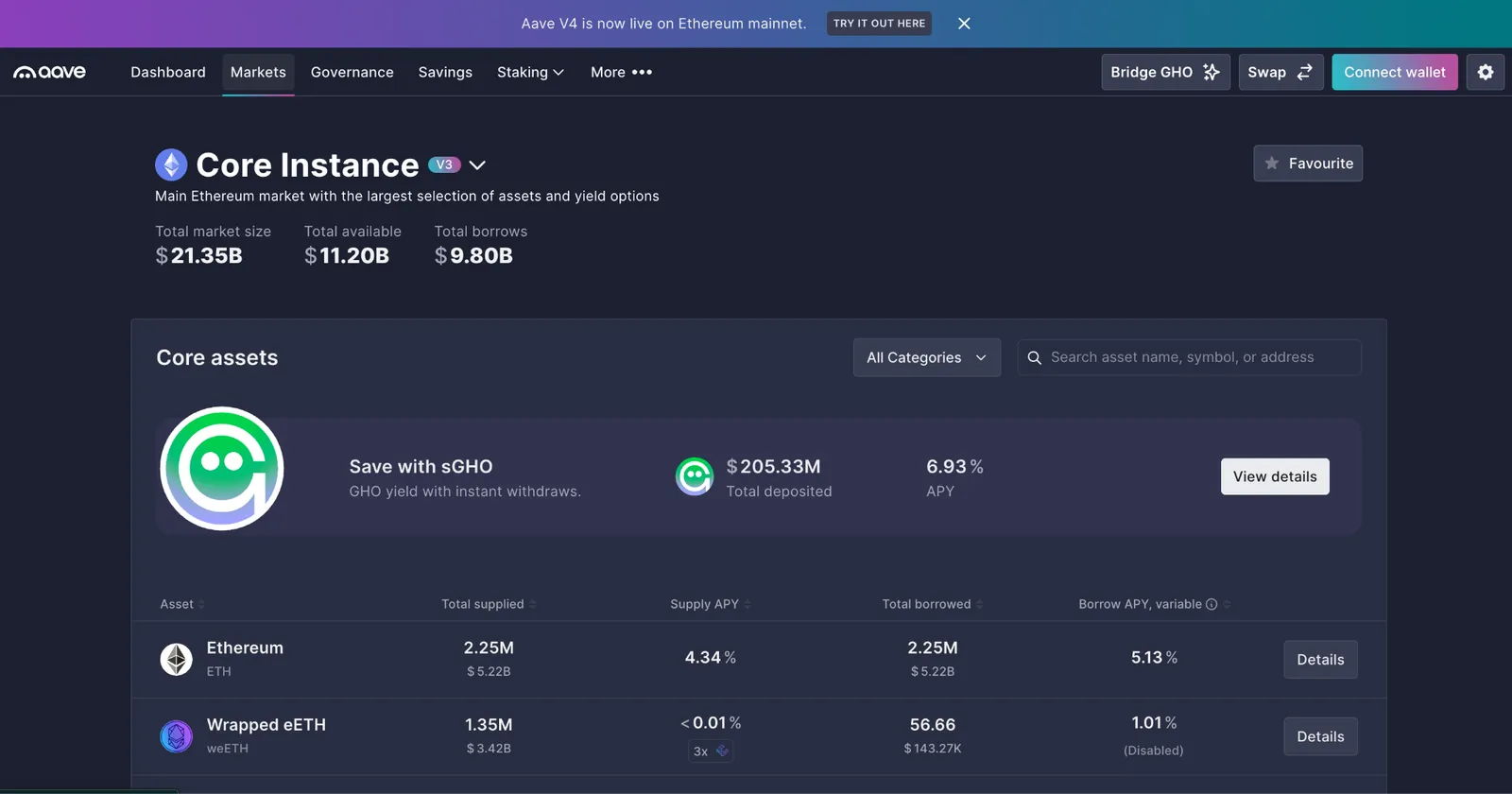This screenshot has width=1512, height=794.
Task: Click the $21.35B total market size value
Action: coord(198,255)
